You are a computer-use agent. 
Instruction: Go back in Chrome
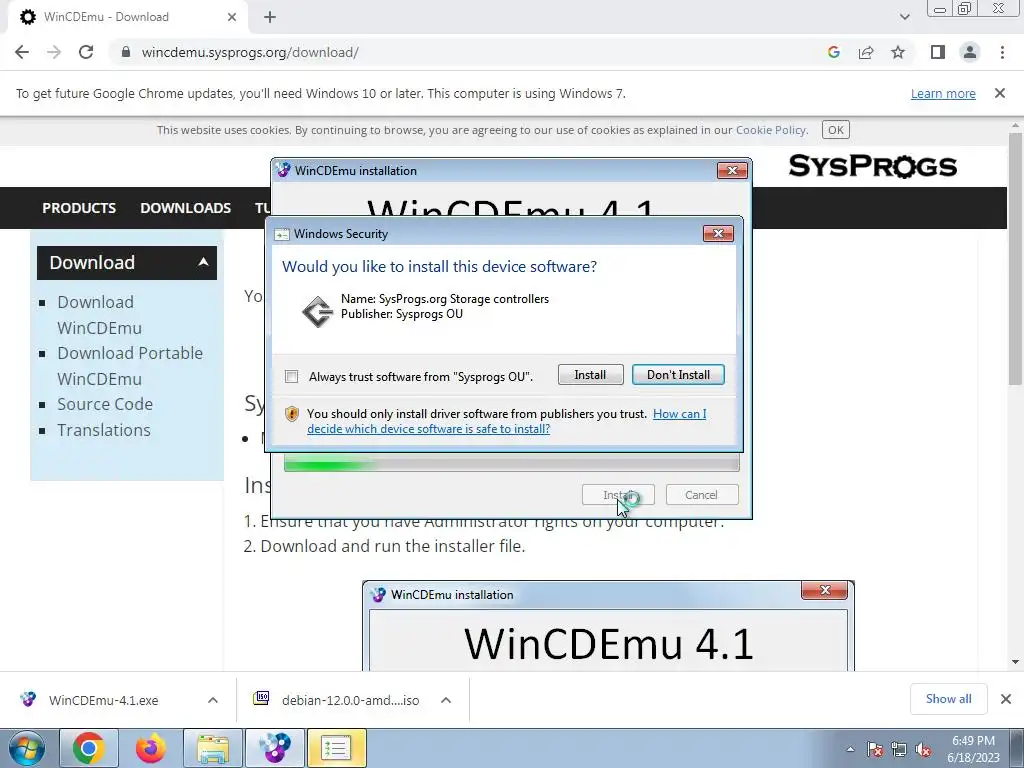pyautogui.click(x=22, y=52)
